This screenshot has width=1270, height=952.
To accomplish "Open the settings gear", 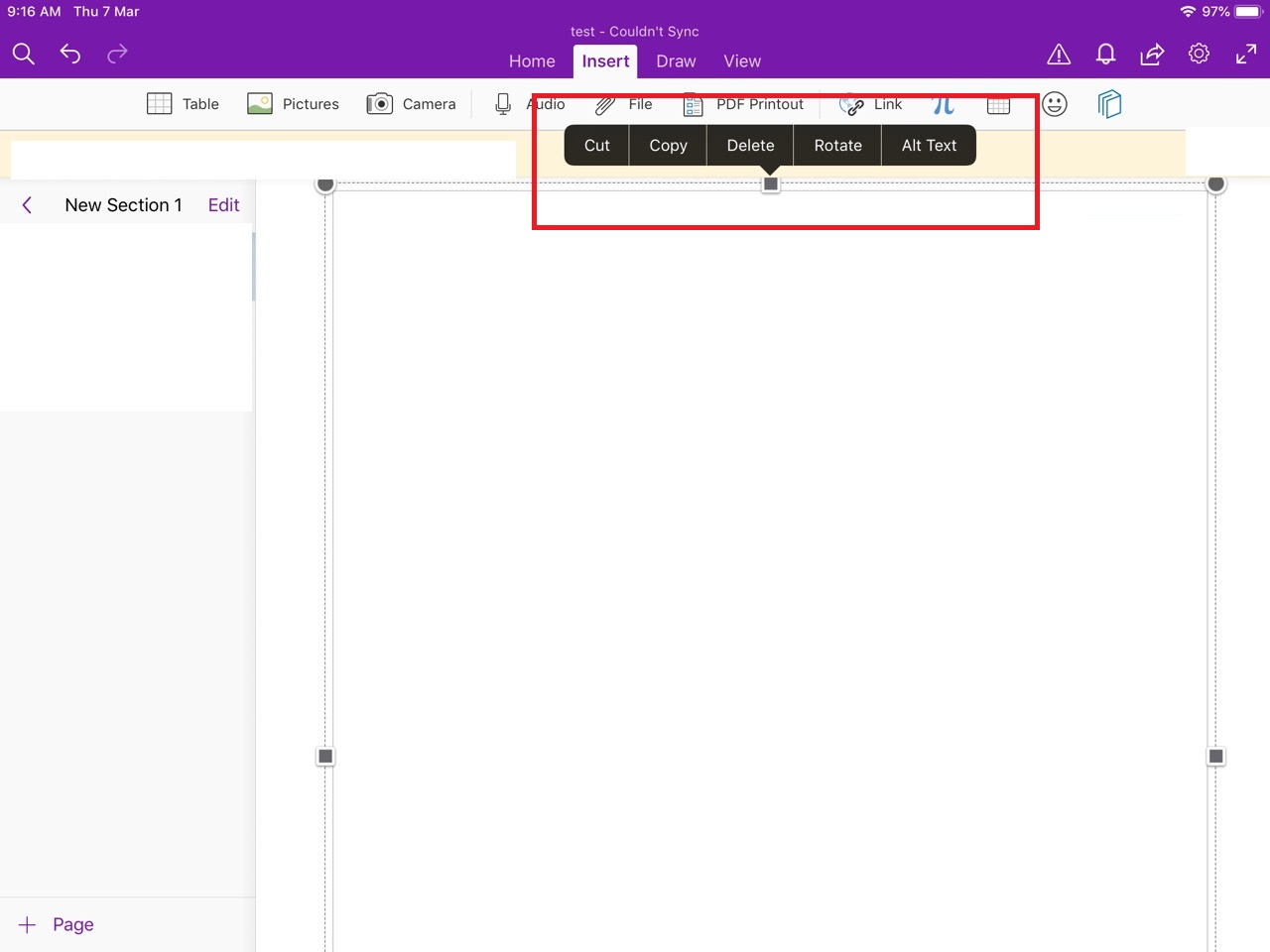I will 1199,54.
